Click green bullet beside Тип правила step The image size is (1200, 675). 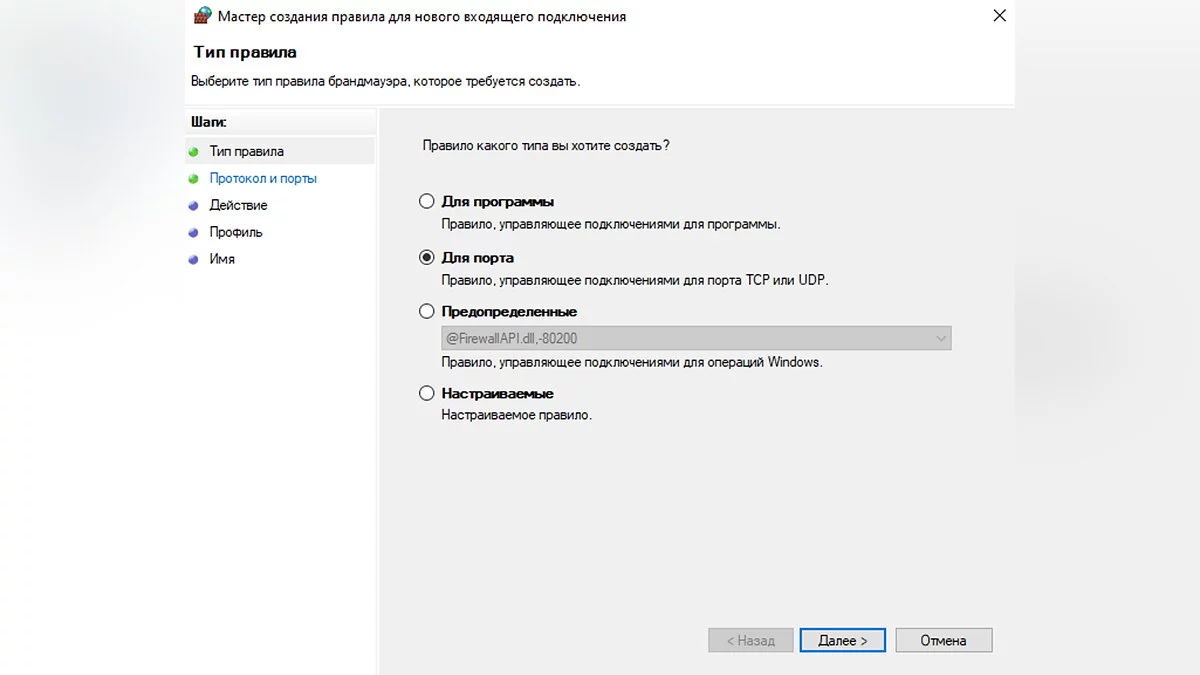click(x=193, y=152)
